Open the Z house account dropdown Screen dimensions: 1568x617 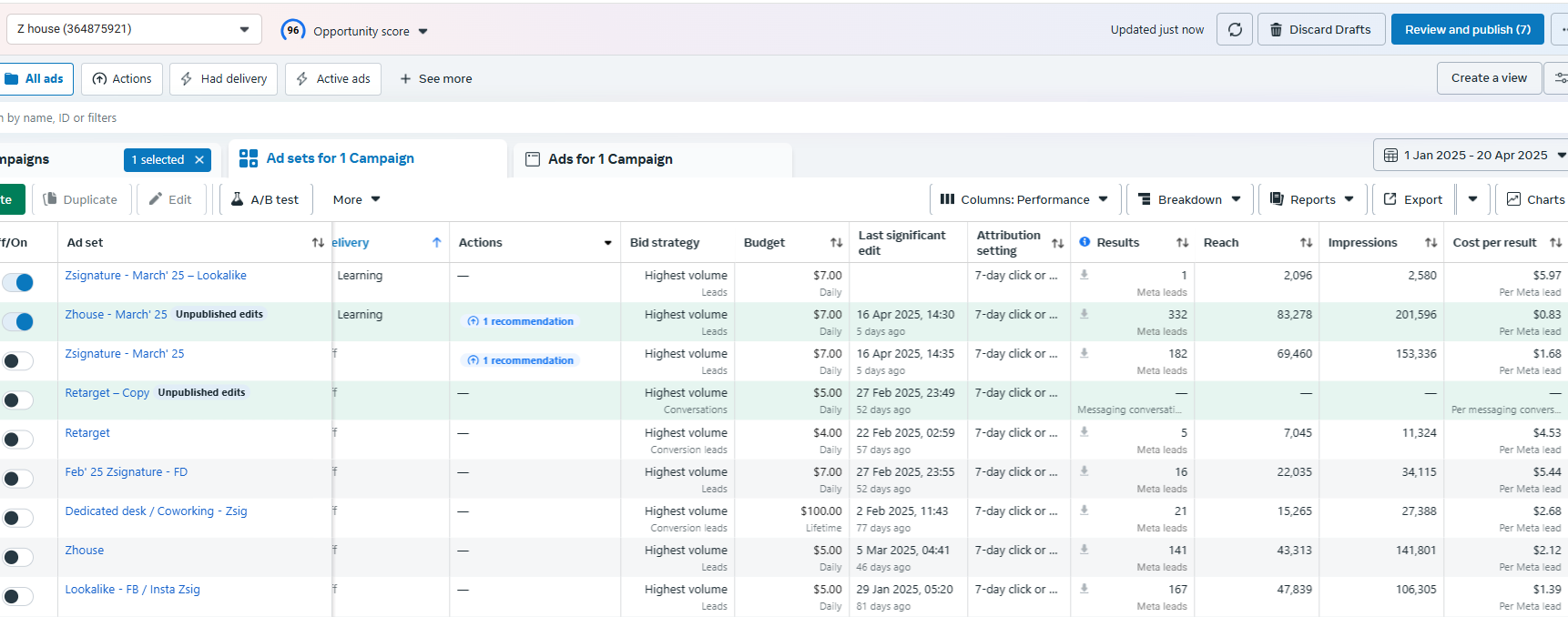click(x=134, y=29)
